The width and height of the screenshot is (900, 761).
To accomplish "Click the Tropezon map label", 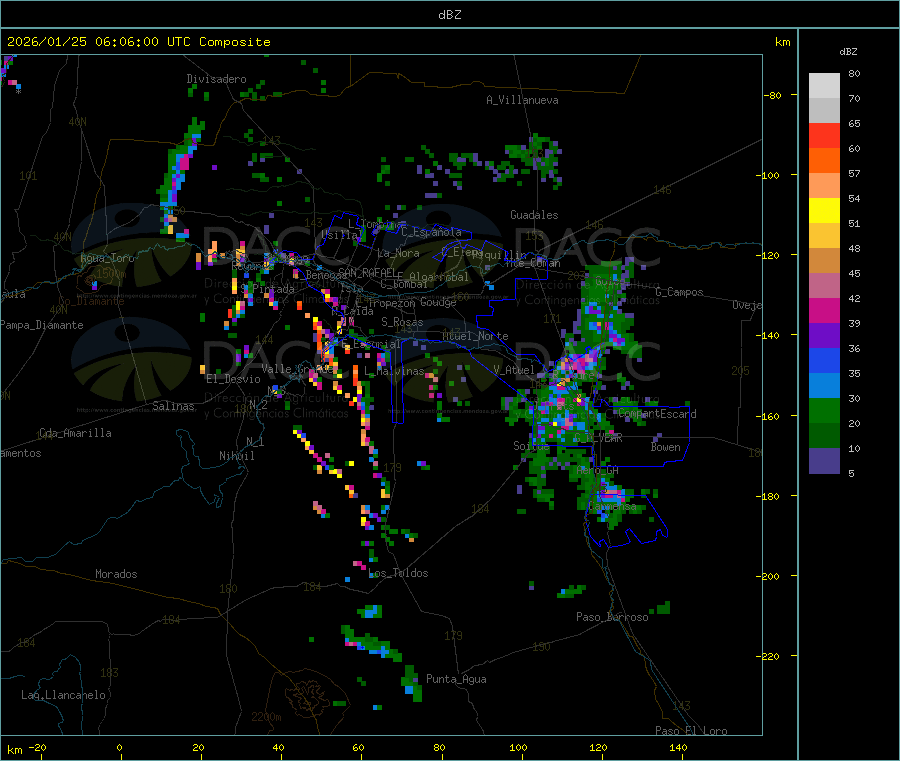I will (x=391, y=302).
